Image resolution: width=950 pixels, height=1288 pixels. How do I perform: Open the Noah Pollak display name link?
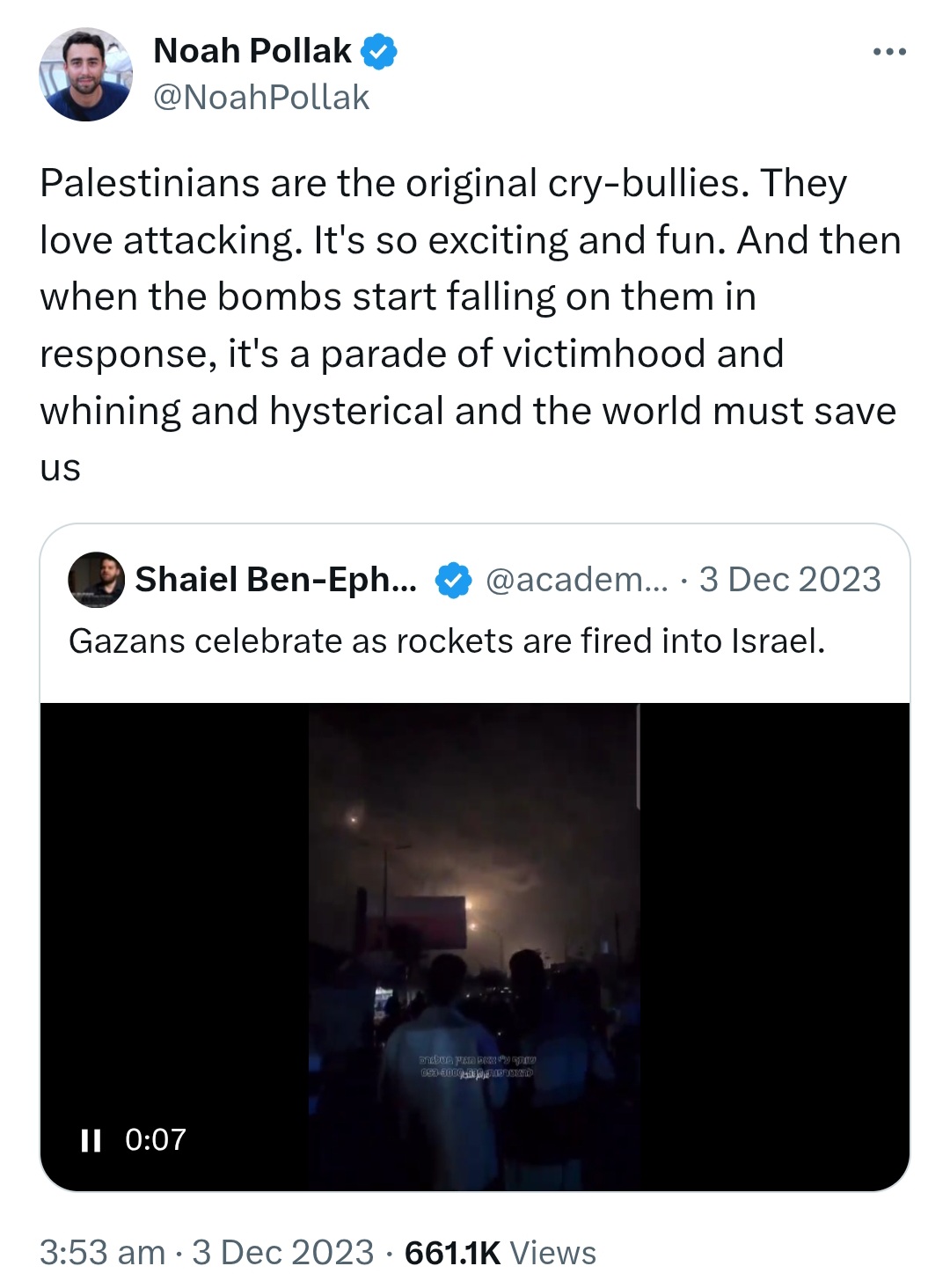252,51
